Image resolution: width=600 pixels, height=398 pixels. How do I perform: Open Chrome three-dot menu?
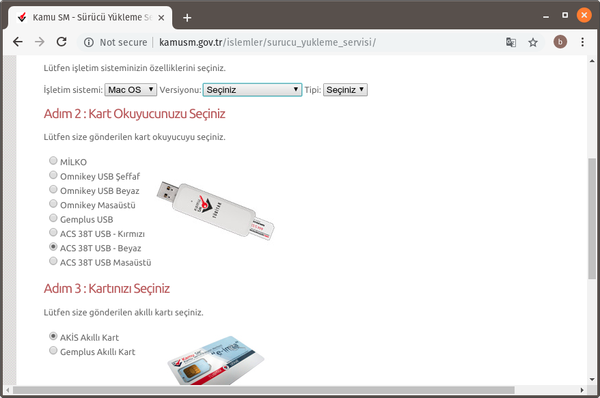click(582, 42)
